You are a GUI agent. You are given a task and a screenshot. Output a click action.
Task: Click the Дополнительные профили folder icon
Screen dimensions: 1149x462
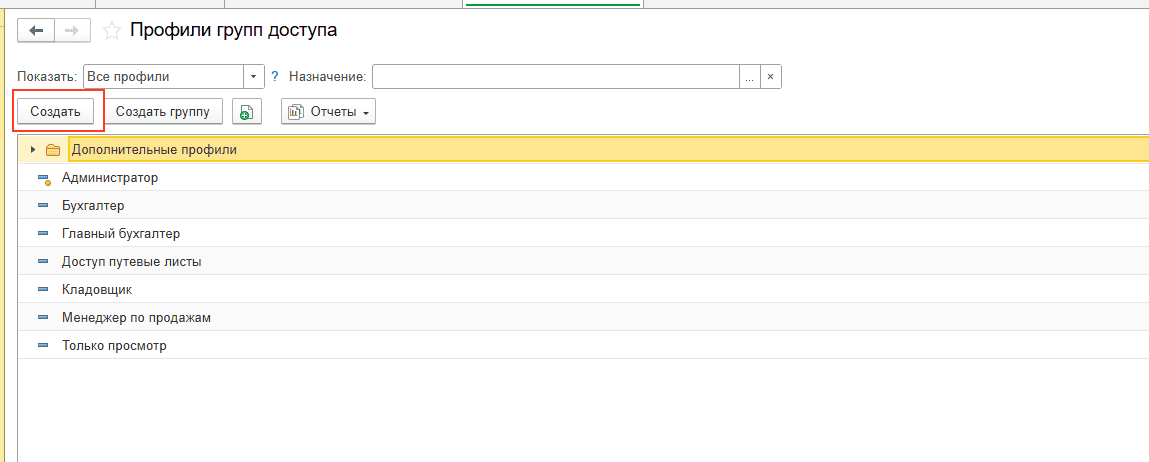(x=54, y=150)
